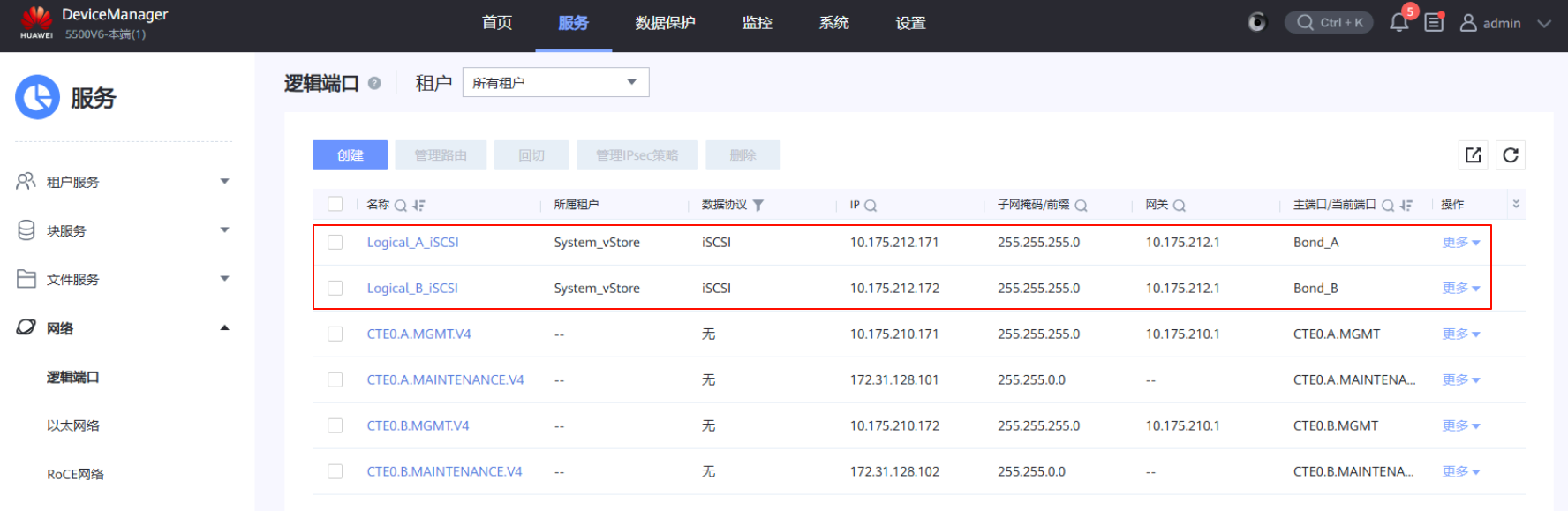Image resolution: width=1568 pixels, height=511 pixels.
Task: Select the CTE0.A.MGMT.V4 row checkbox
Action: [335, 334]
